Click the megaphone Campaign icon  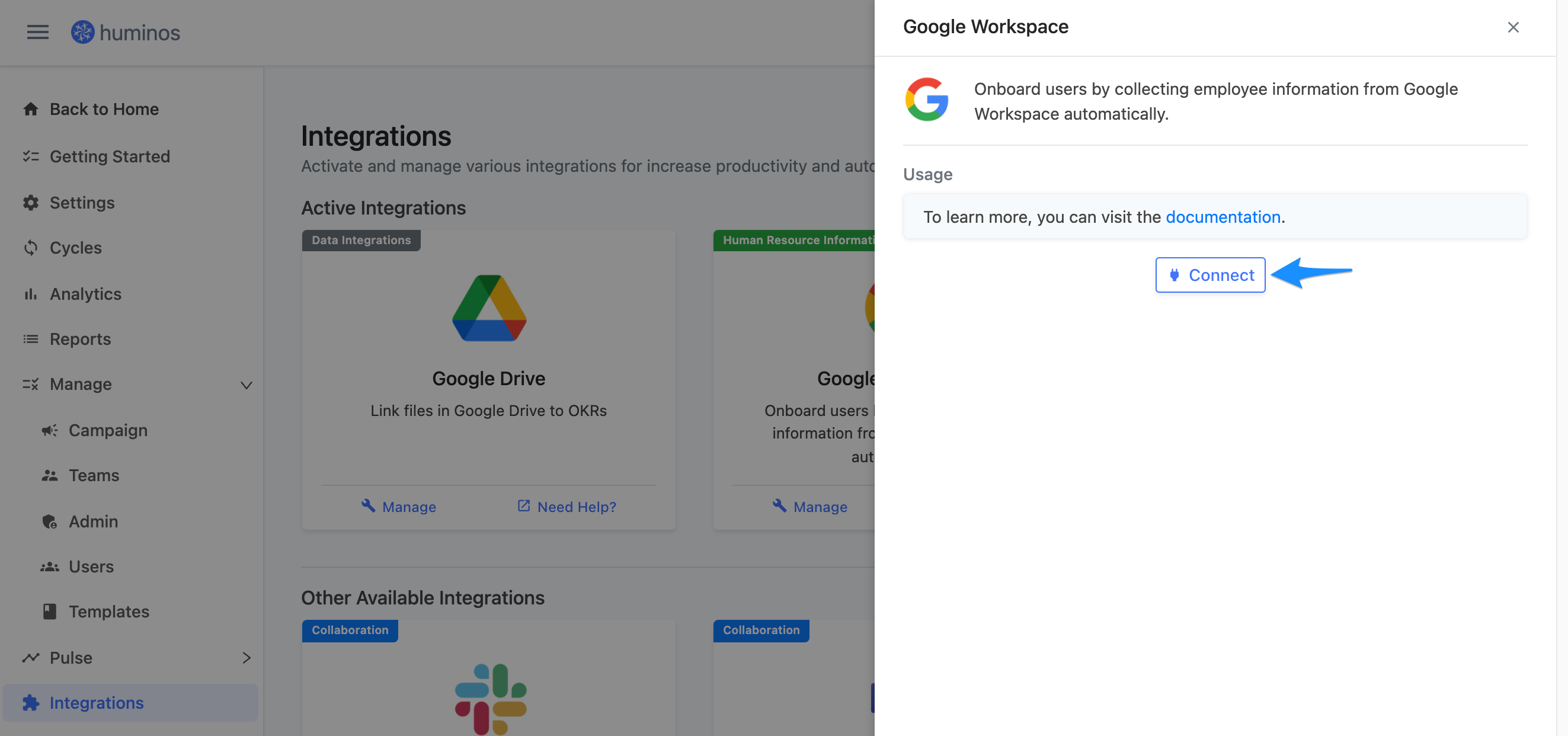click(x=49, y=430)
